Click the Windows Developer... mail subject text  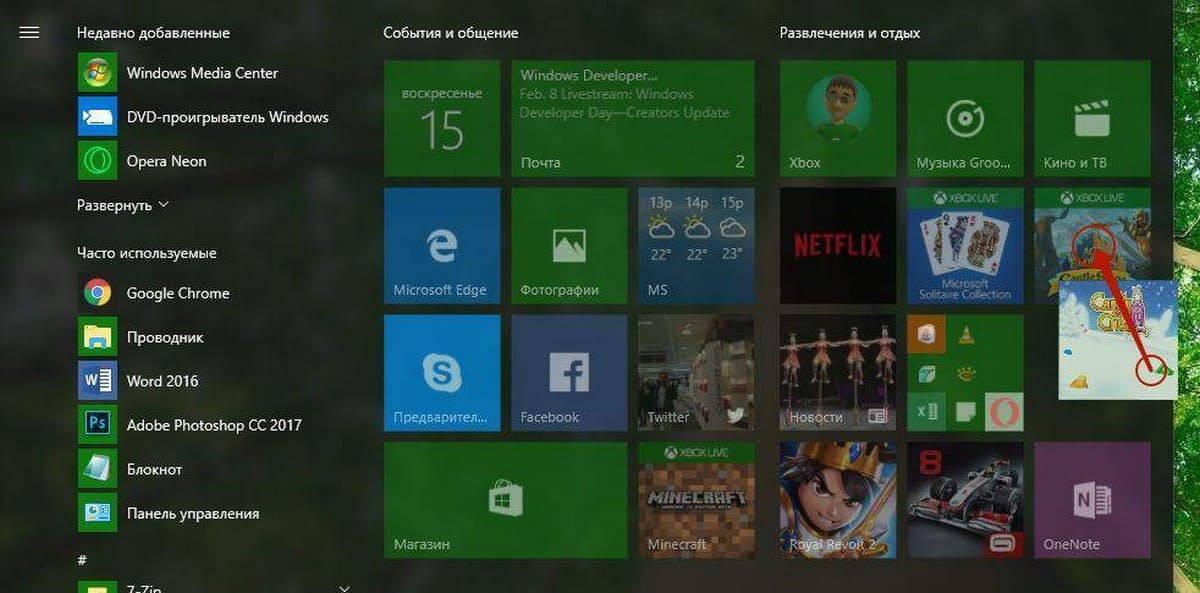(x=589, y=75)
